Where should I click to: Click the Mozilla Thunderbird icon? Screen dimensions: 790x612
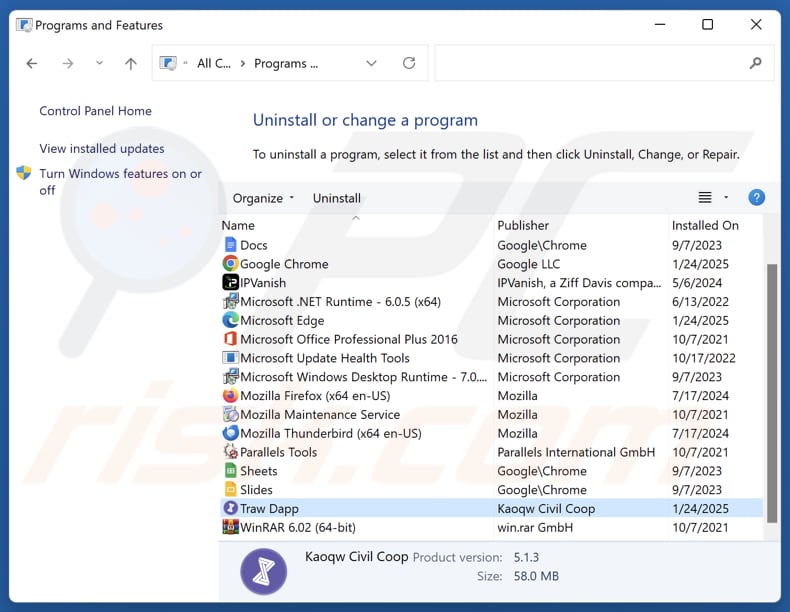230,433
